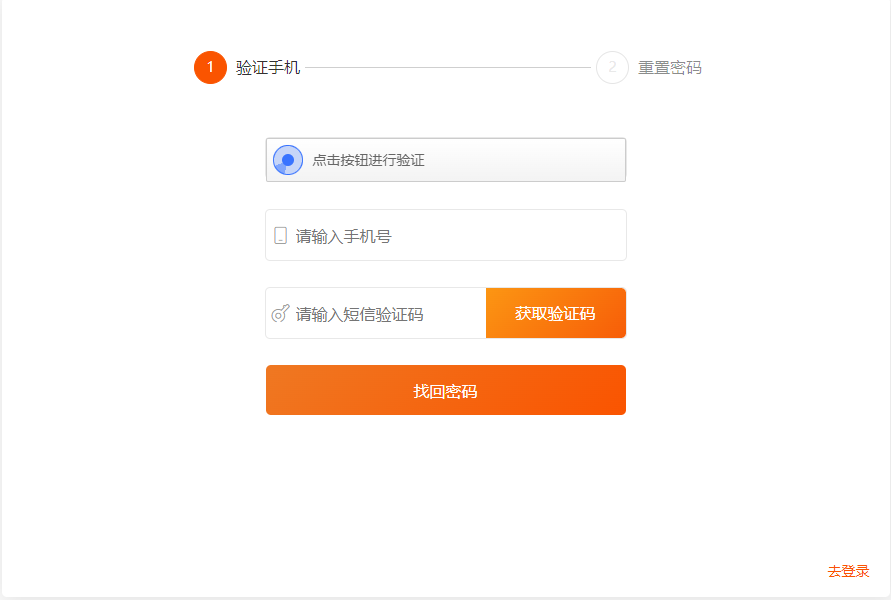The image size is (891, 600).
Task: Click the phone icon in the mobile number field
Action: [x=280, y=236]
